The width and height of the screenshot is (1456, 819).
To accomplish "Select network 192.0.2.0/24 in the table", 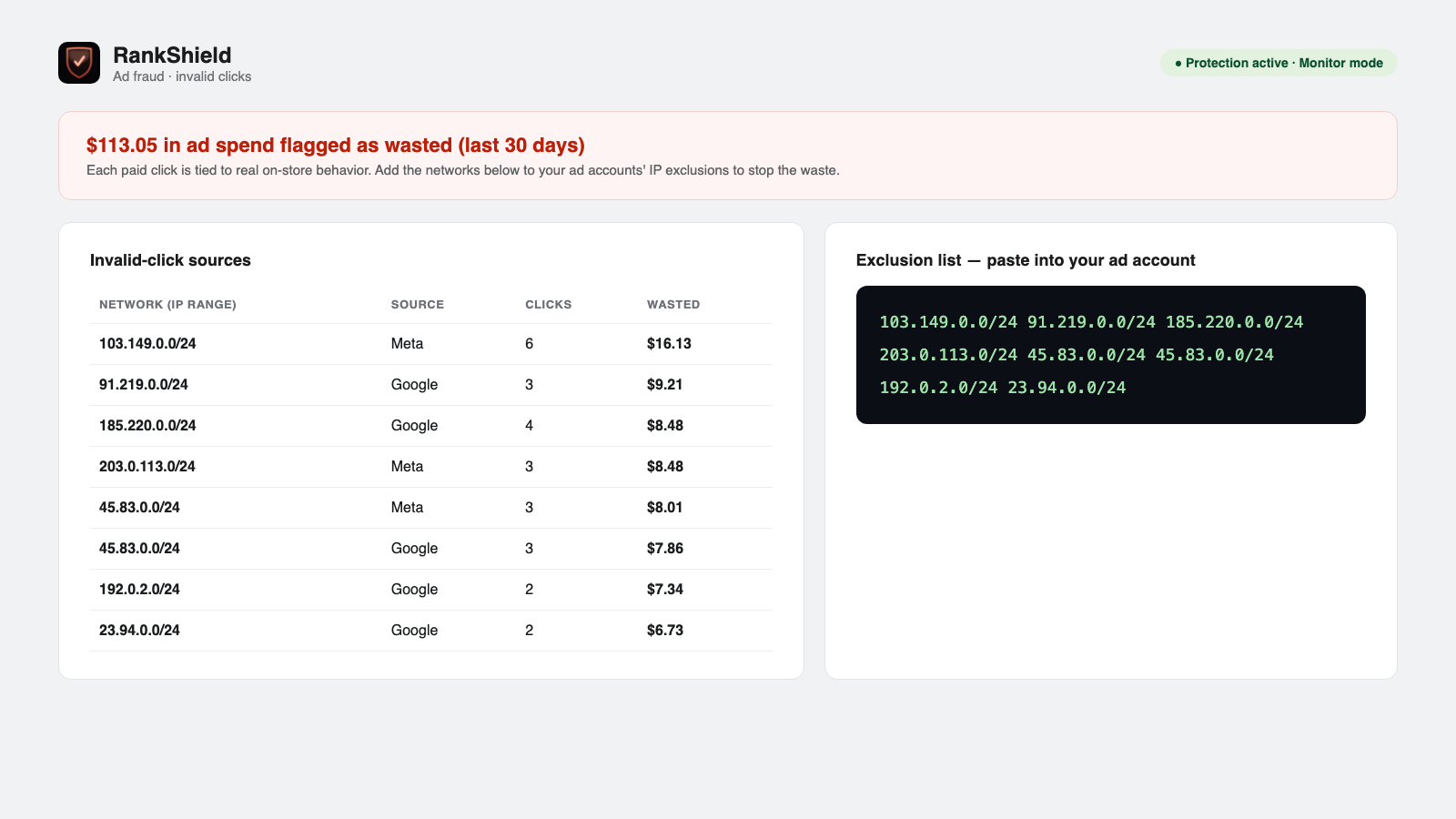I will [x=139, y=590].
